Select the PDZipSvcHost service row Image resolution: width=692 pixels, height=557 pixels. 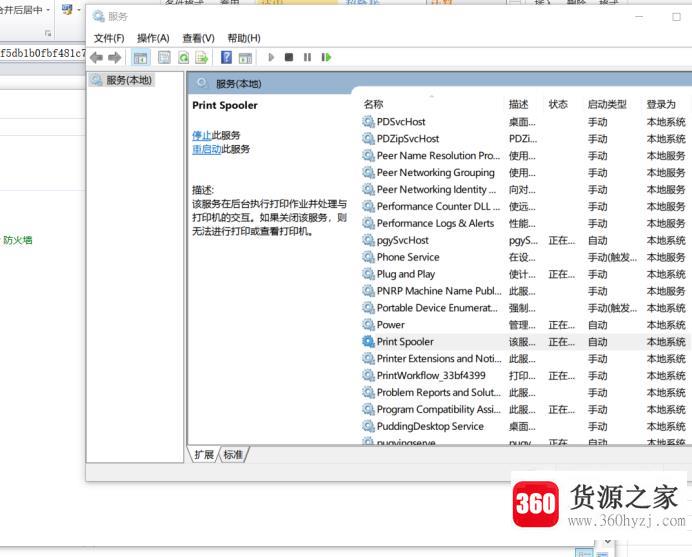point(525,139)
